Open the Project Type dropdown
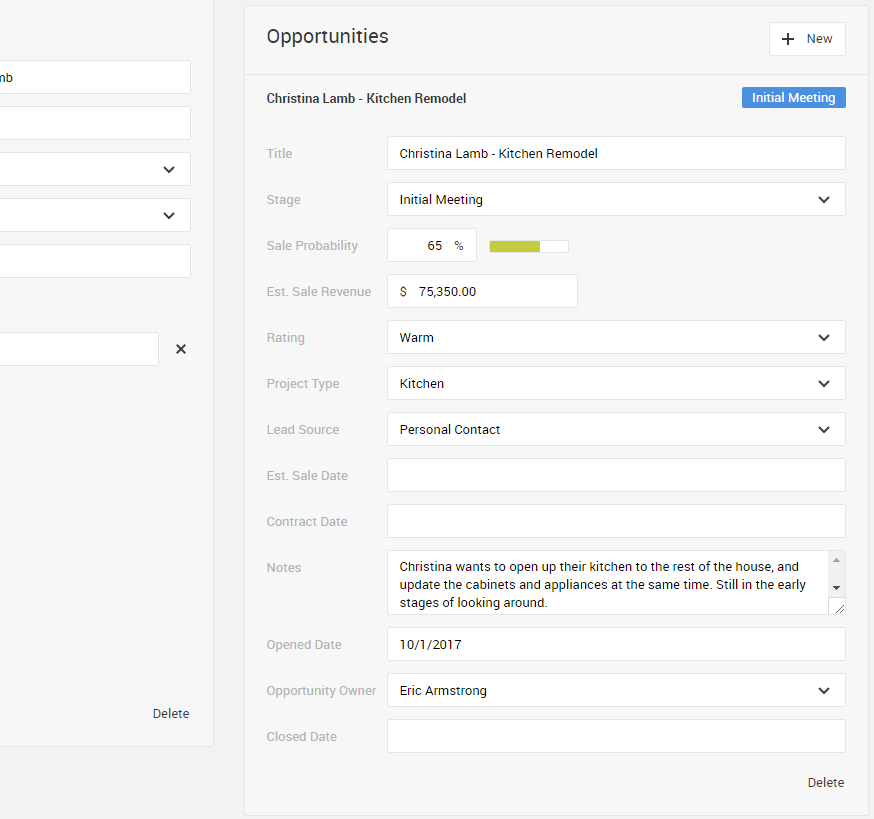Screen dimensions: 874x819 (615, 384)
